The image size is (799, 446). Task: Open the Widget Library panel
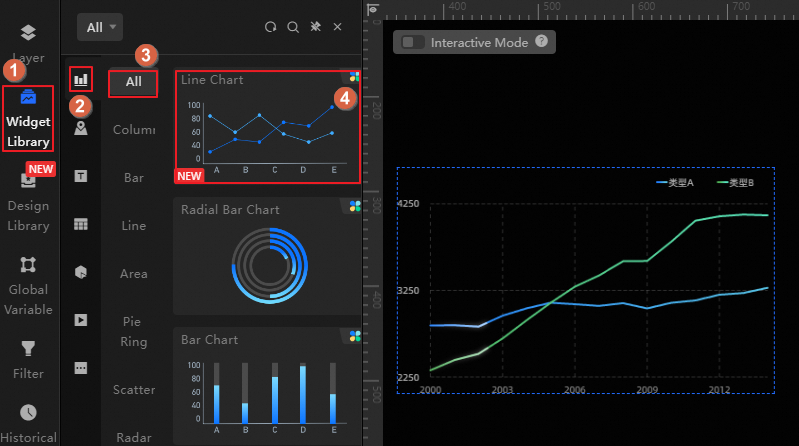point(28,119)
